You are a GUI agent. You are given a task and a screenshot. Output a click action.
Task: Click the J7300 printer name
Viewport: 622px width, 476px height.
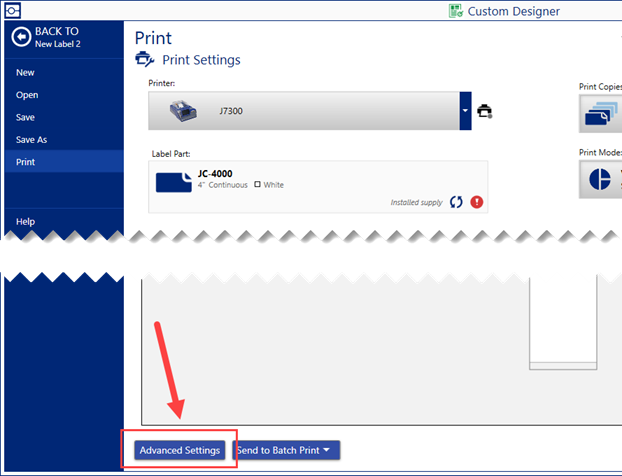pyautogui.click(x=231, y=111)
